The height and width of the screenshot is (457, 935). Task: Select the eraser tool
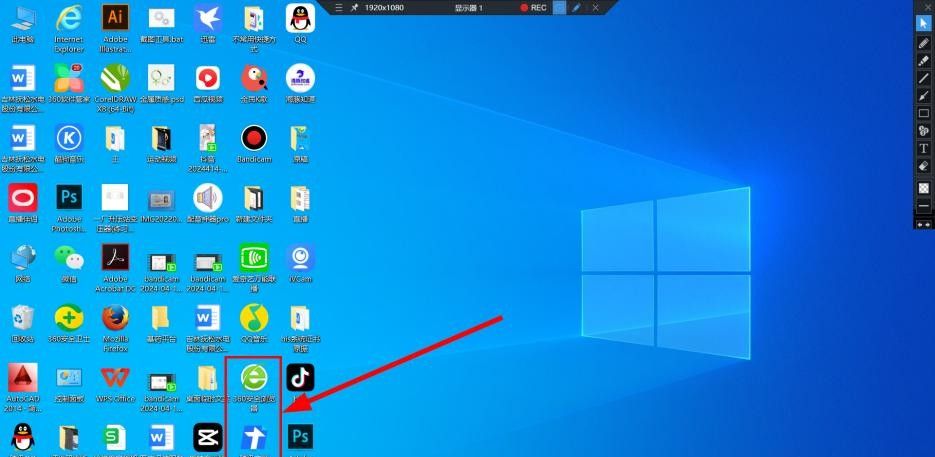point(924,165)
